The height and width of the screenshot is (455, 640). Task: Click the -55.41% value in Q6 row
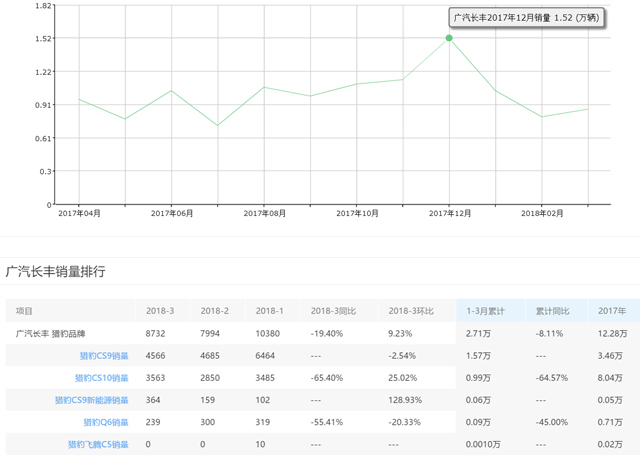[x=327, y=422]
